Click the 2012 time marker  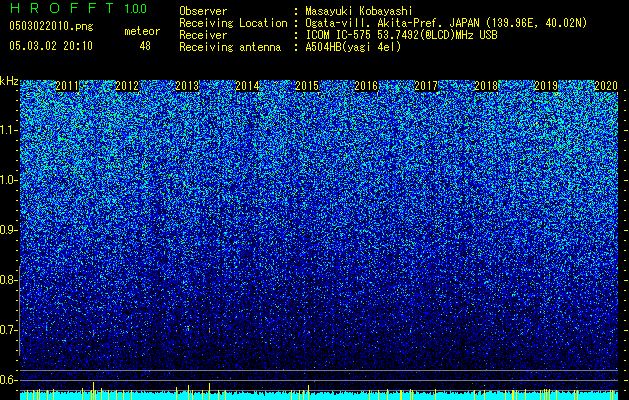coord(127,86)
